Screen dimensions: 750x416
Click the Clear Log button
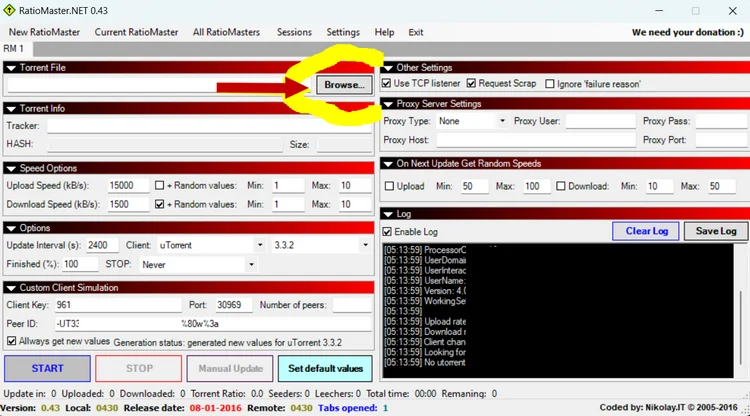click(646, 231)
